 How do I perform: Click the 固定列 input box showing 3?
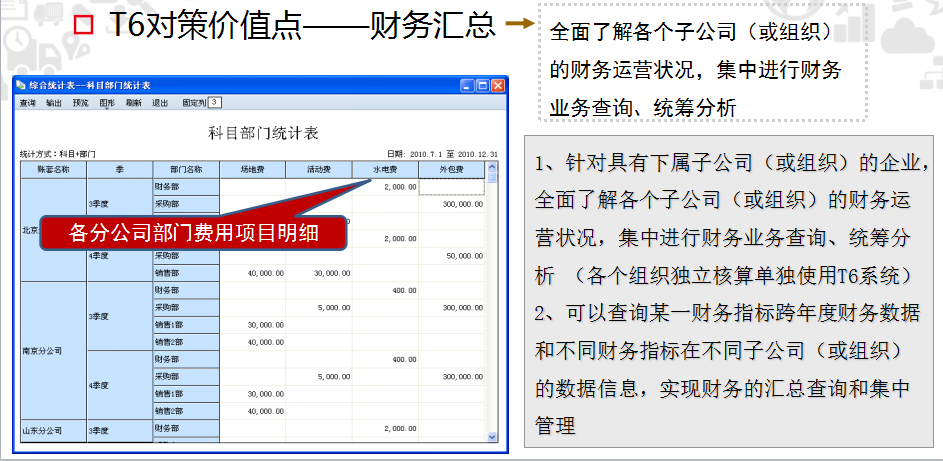215,103
